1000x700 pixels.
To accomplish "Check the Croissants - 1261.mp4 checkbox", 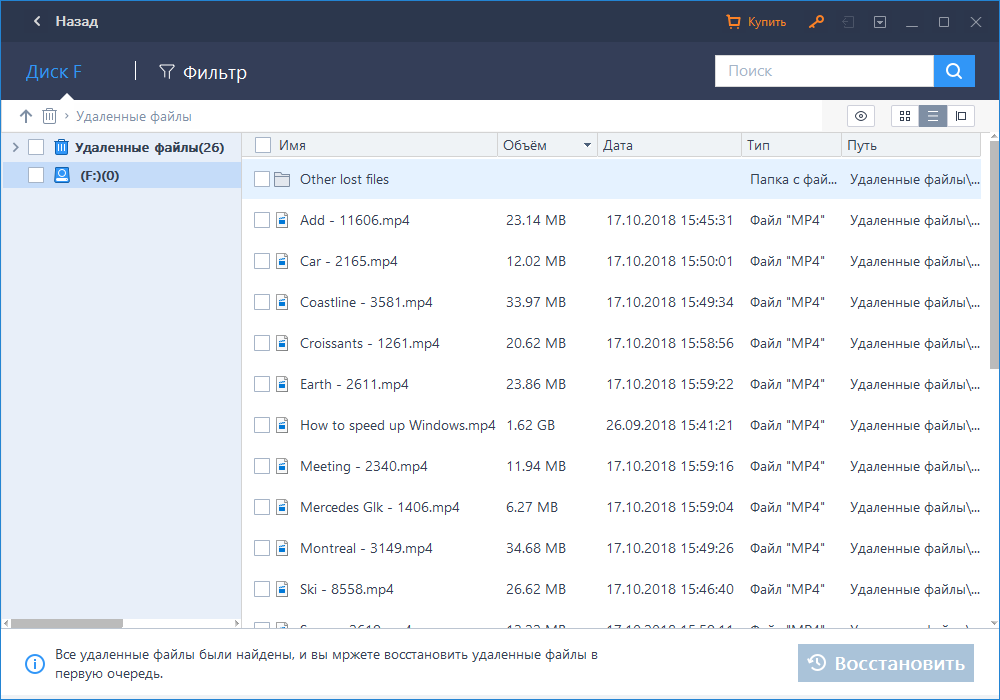I will pos(262,343).
